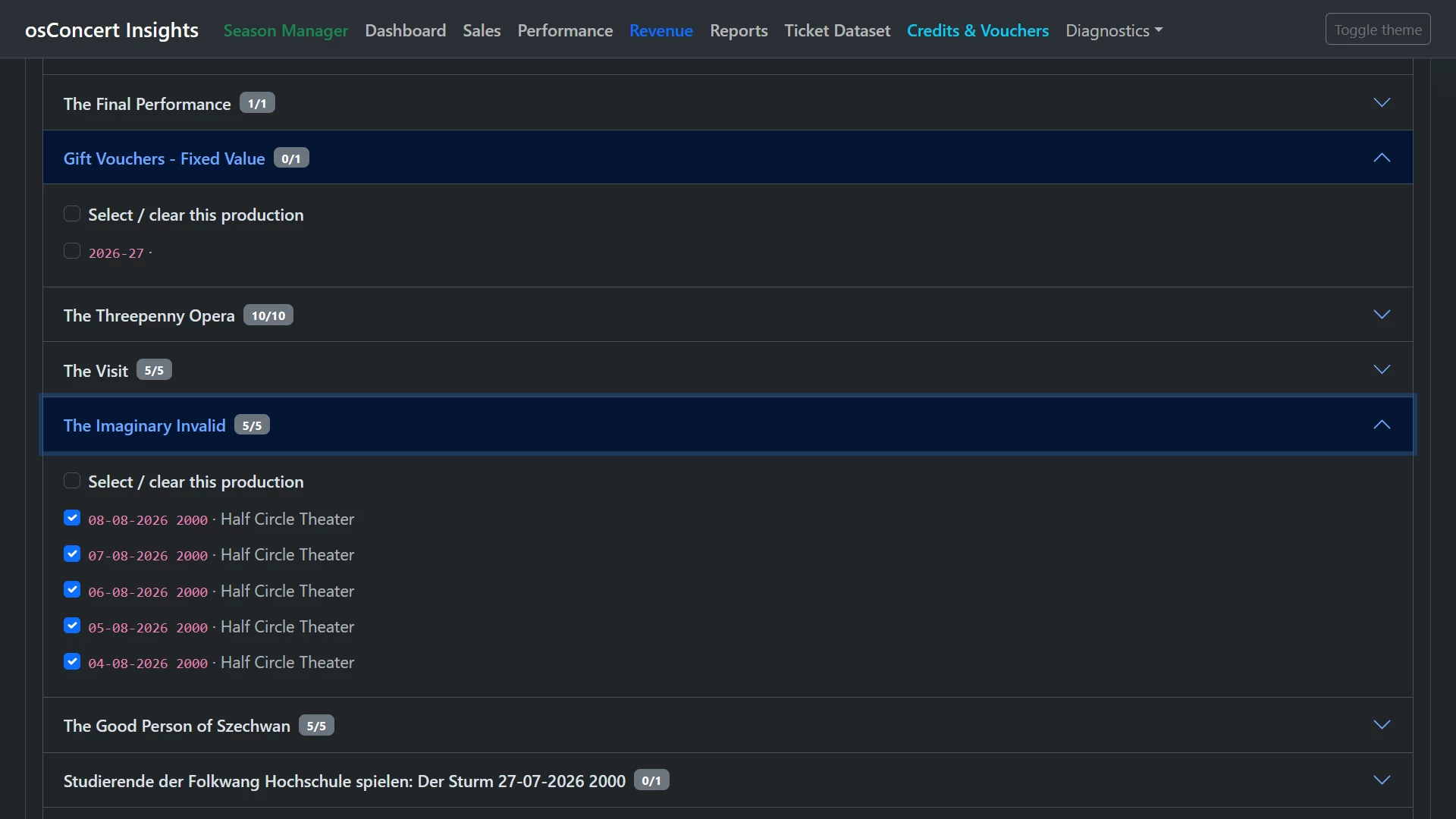Expand The Threepenny Opera chevron
Screen dimensions: 1456x819
(x=1382, y=314)
